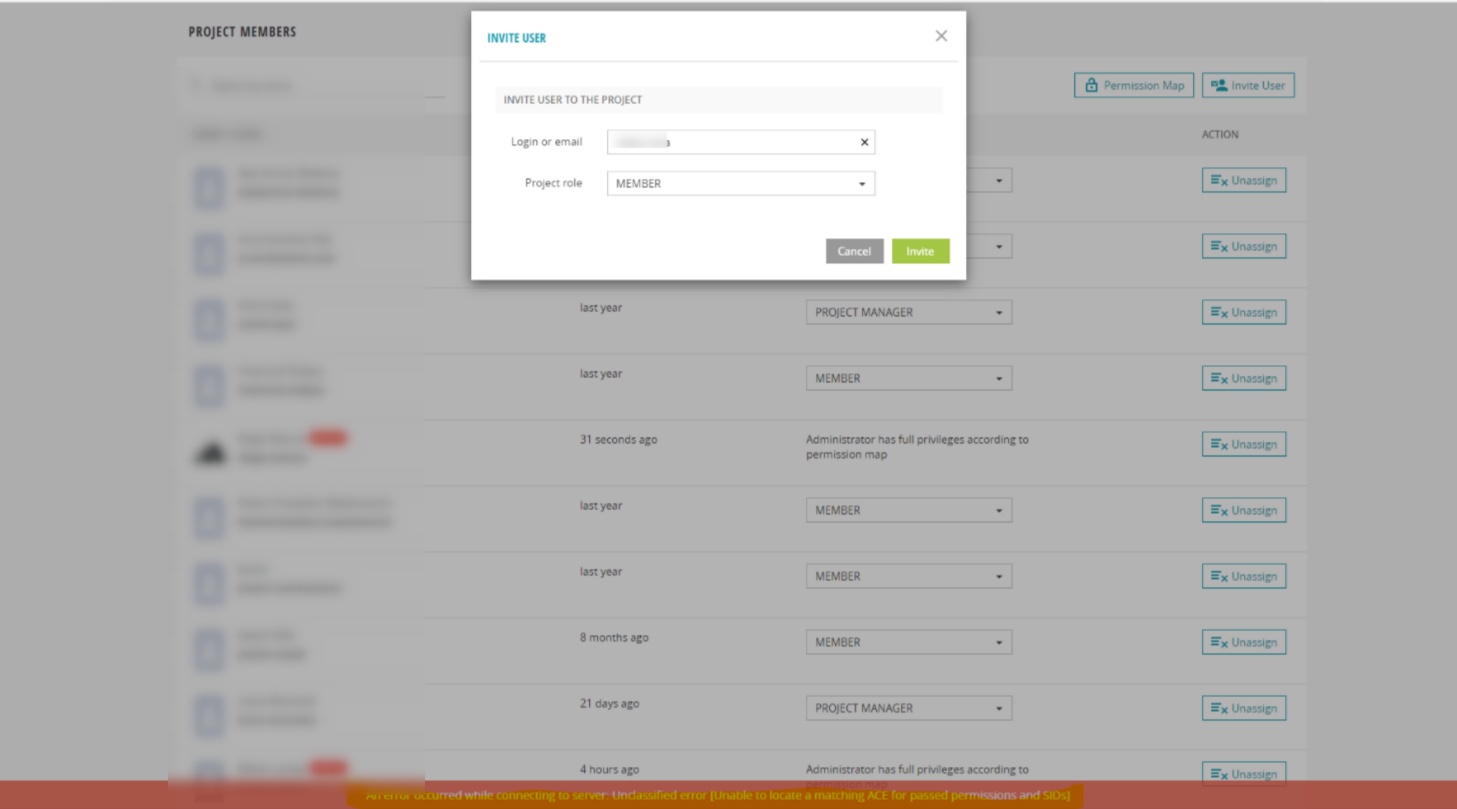Clear the email field using the X icon
Screen dimensions: 1457x809
863,142
